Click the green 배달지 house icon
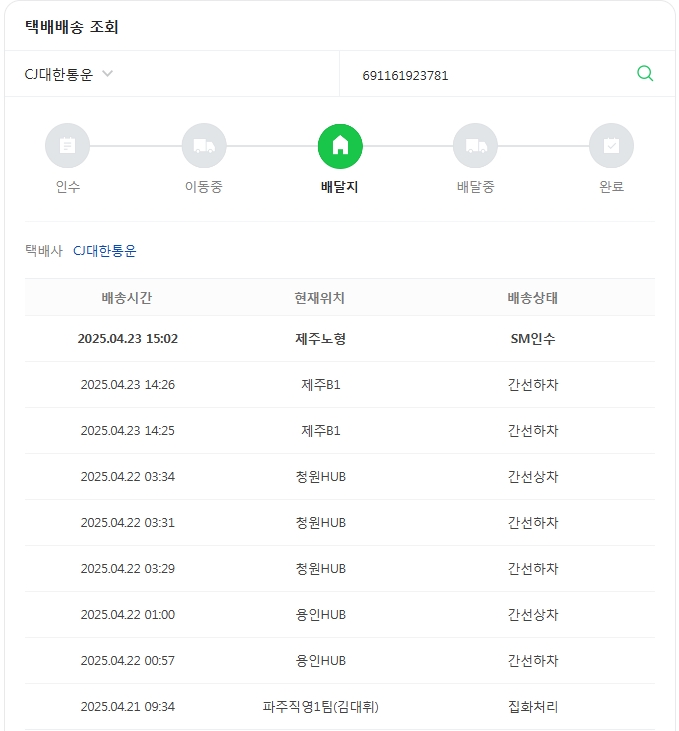The height and width of the screenshot is (731, 679). pos(340,146)
